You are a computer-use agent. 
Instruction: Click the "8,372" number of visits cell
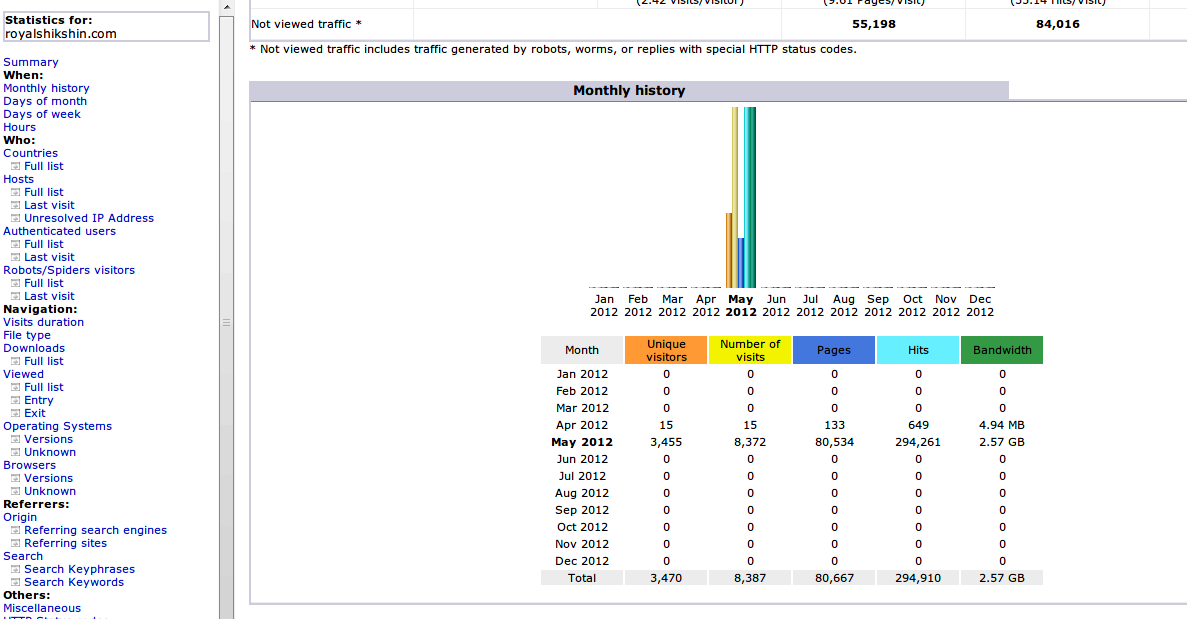pos(750,442)
